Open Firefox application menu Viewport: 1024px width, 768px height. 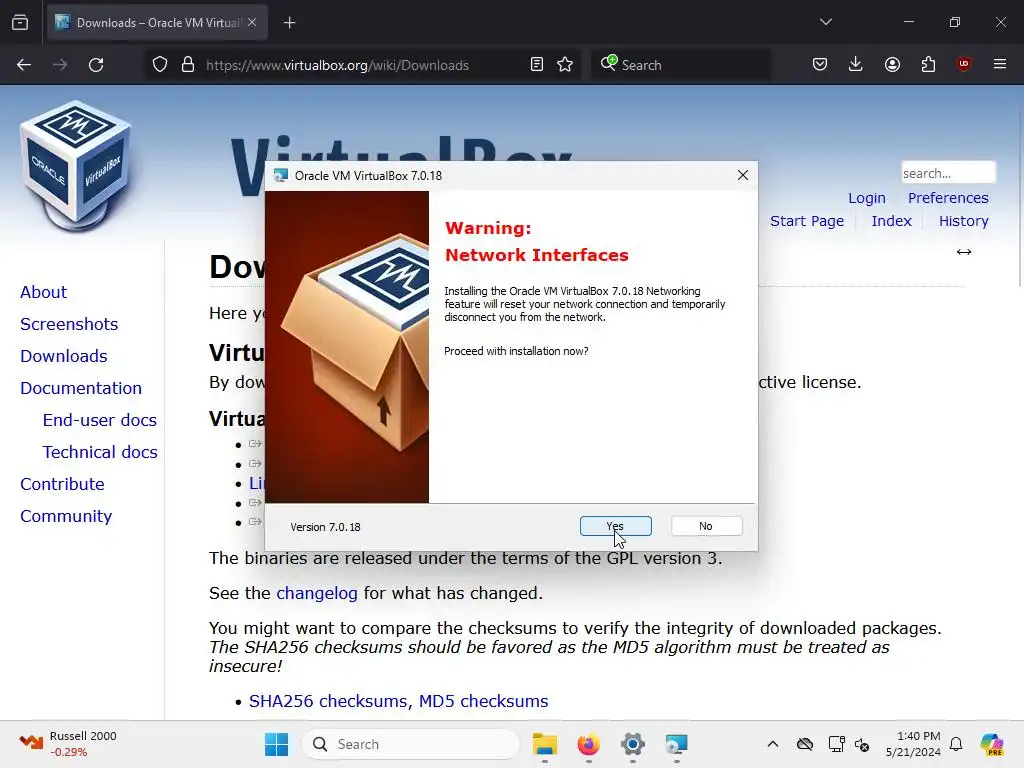[x=1000, y=65]
